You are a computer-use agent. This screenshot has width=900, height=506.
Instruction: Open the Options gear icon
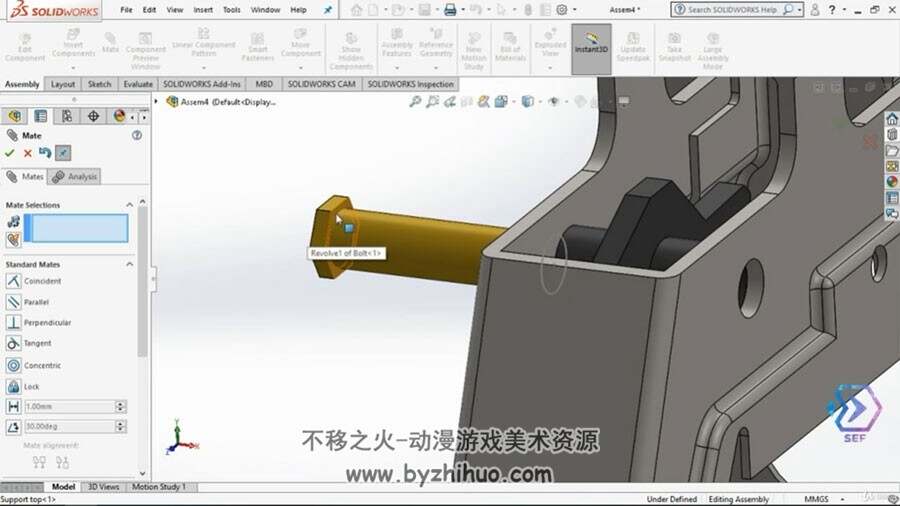pos(562,10)
